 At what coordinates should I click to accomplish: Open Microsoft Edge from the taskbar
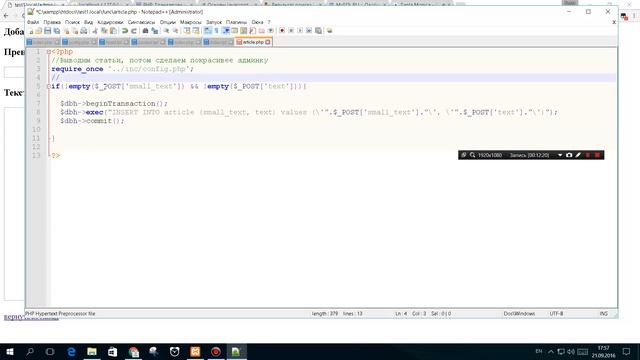[x=71, y=351]
